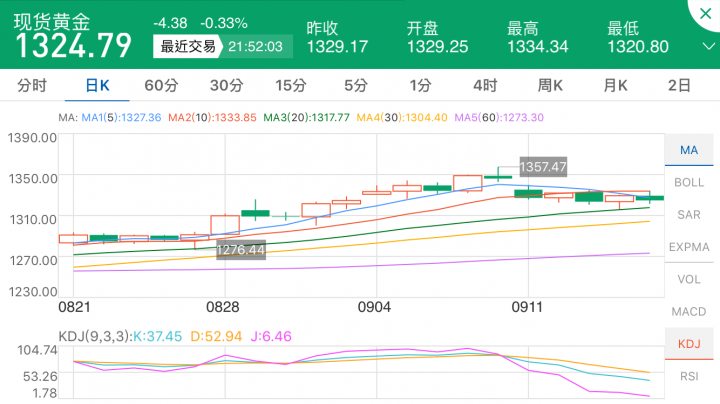Switch to the 分时 chart tab
Screen dimensions: 720x404
[32, 86]
